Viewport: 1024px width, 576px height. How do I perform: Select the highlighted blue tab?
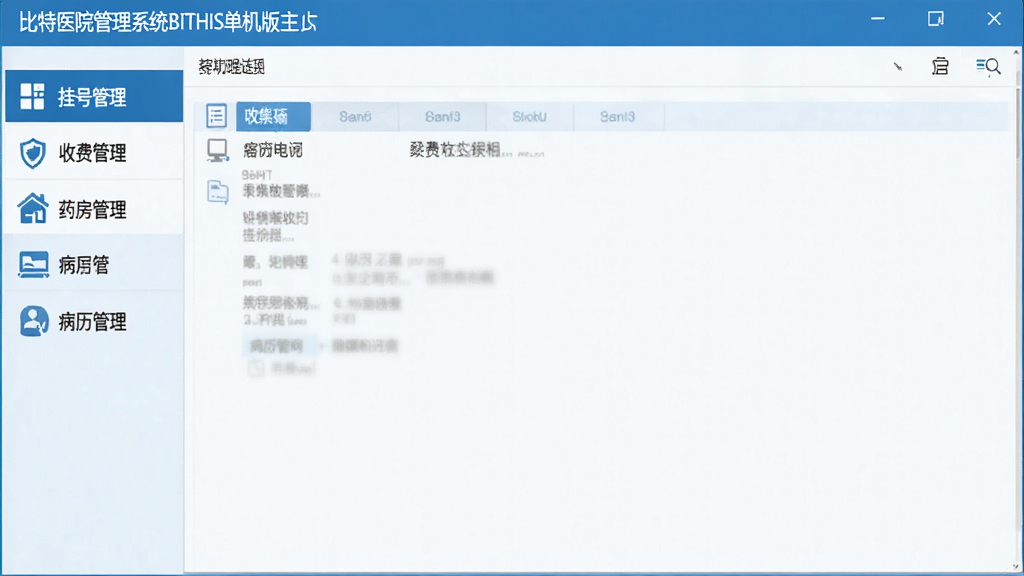point(274,116)
